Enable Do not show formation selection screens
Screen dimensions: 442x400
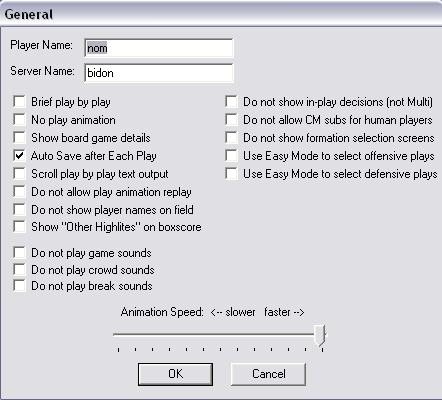click(231, 138)
